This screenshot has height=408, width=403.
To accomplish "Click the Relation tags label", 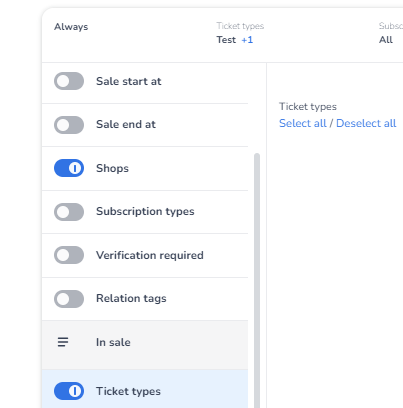I will pyautogui.click(x=131, y=298).
